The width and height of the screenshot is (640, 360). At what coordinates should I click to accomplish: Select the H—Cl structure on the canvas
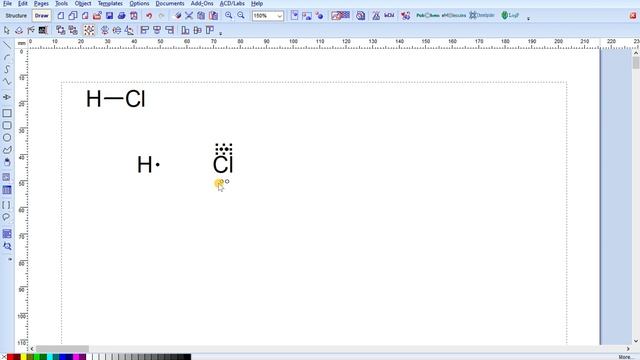pos(116,99)
